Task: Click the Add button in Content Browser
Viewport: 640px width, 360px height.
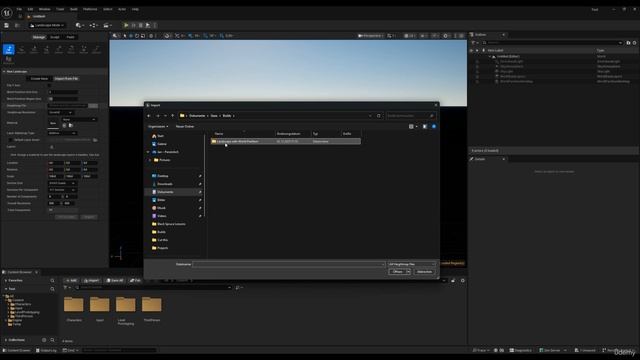Action: pos(71,281)
